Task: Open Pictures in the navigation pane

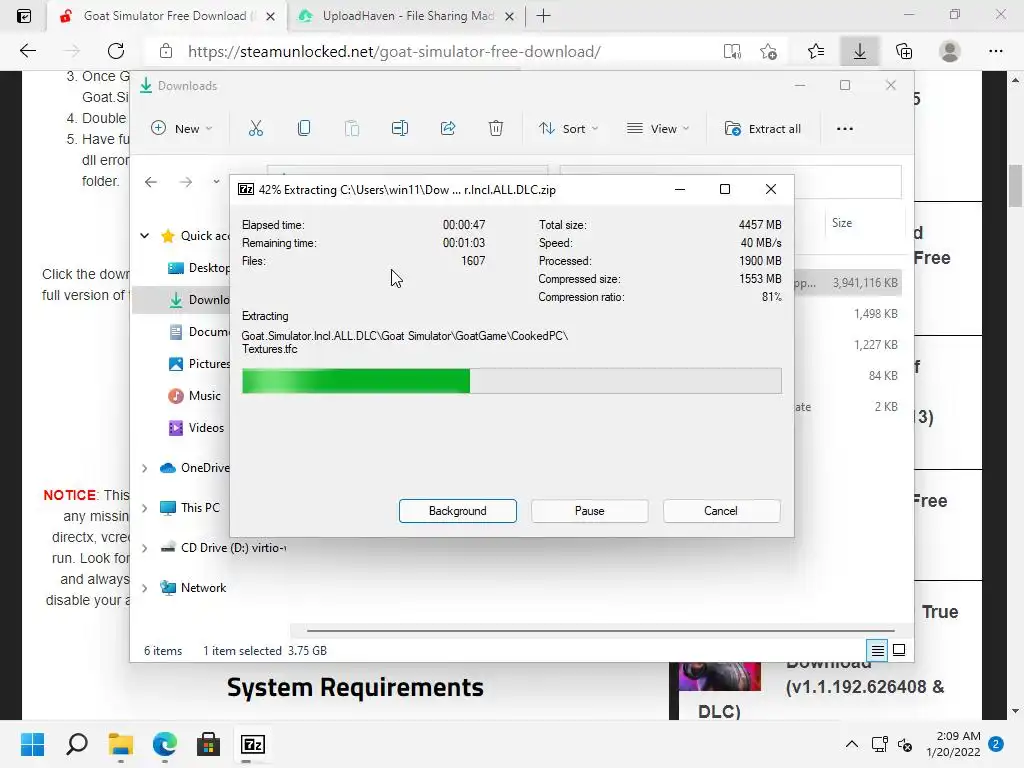Action: 199,364
